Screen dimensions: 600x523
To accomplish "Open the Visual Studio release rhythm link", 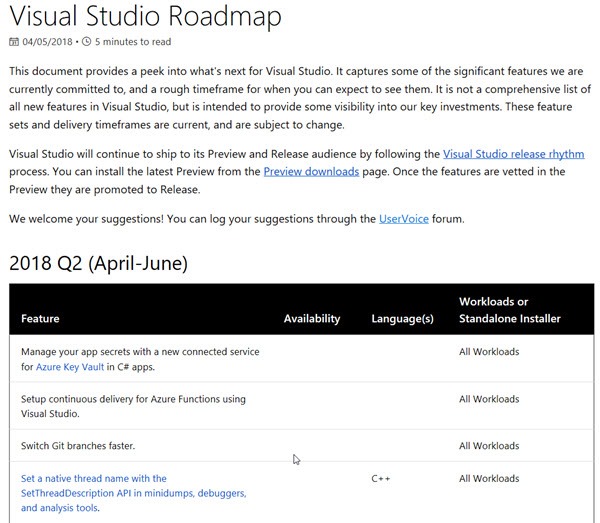I will pos(513,154).
